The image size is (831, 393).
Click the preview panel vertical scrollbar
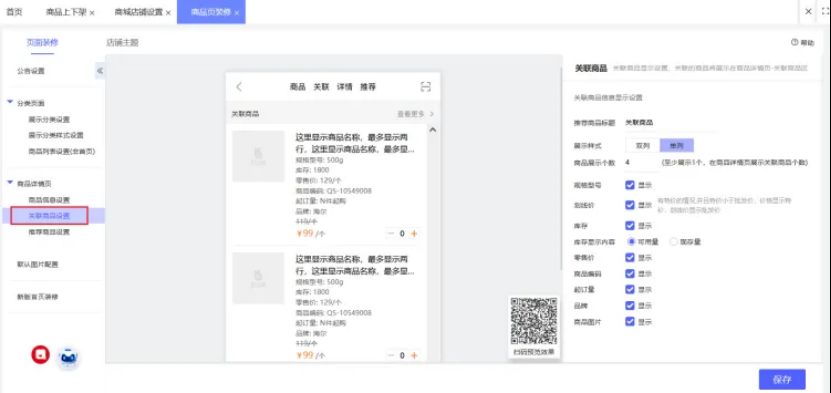pyautogui.click(x=561, y=164)
